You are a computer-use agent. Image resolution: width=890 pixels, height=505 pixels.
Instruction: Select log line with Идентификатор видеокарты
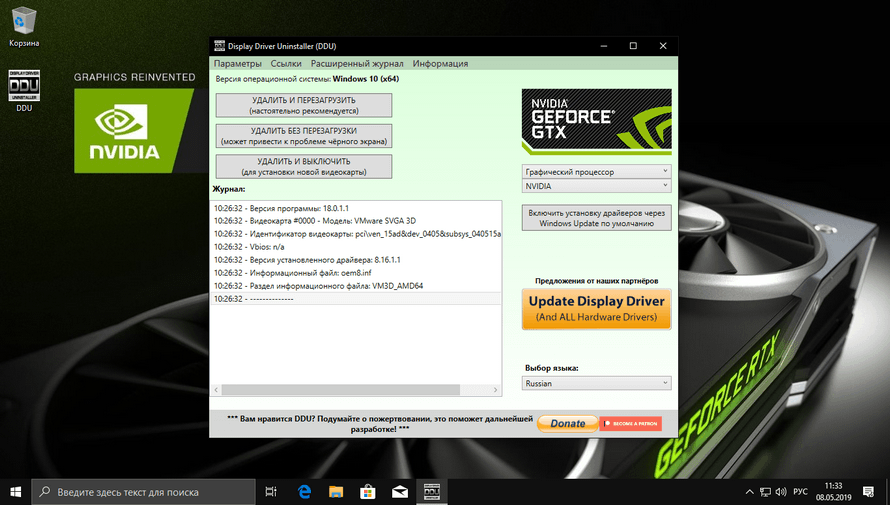click(x=356, y=234)
